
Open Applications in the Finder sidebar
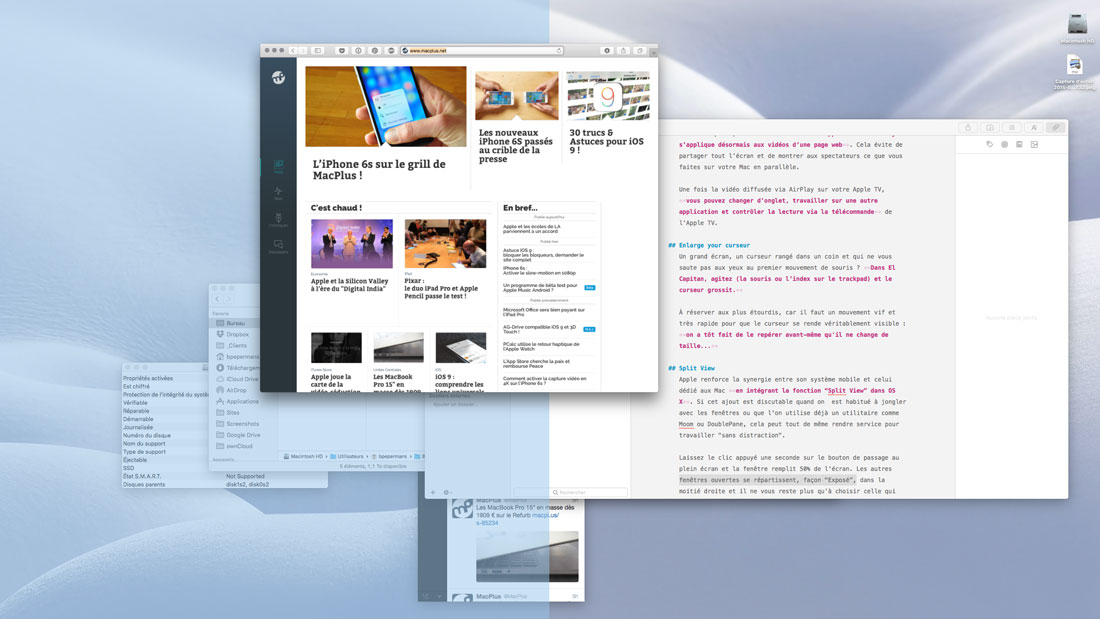(x=242, y=401)
